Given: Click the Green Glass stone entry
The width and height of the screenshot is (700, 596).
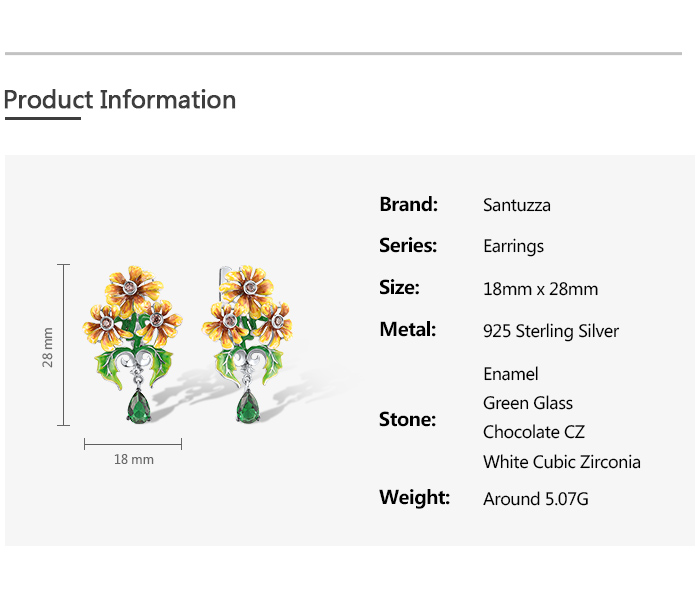Looking at the screenshot, I should 527,403.
